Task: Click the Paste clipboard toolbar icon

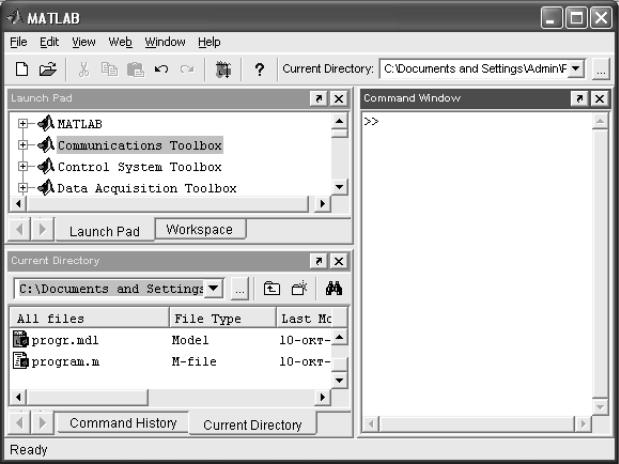Action: pos(135,70)
